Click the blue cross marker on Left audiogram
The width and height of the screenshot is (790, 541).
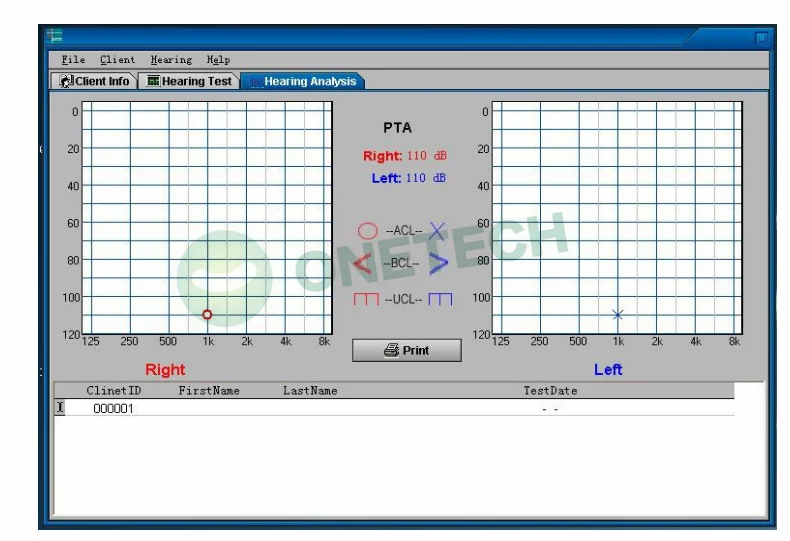(618, 315)
